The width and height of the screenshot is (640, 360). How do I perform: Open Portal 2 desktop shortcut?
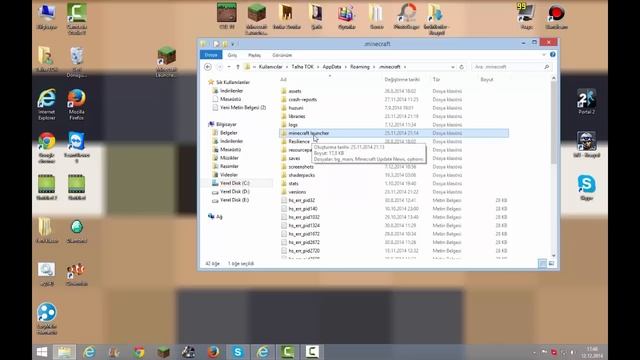587,102
